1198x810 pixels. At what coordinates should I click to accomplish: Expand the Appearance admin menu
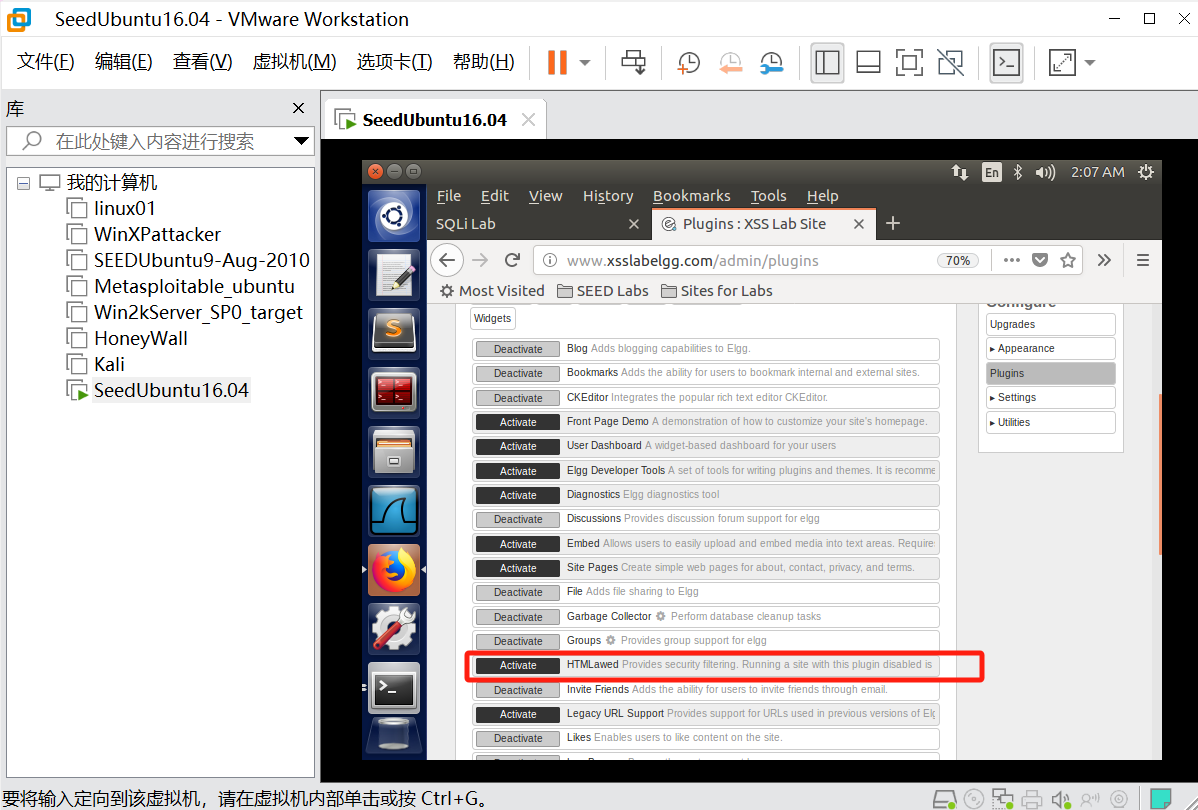click(x=1051, y=348)
